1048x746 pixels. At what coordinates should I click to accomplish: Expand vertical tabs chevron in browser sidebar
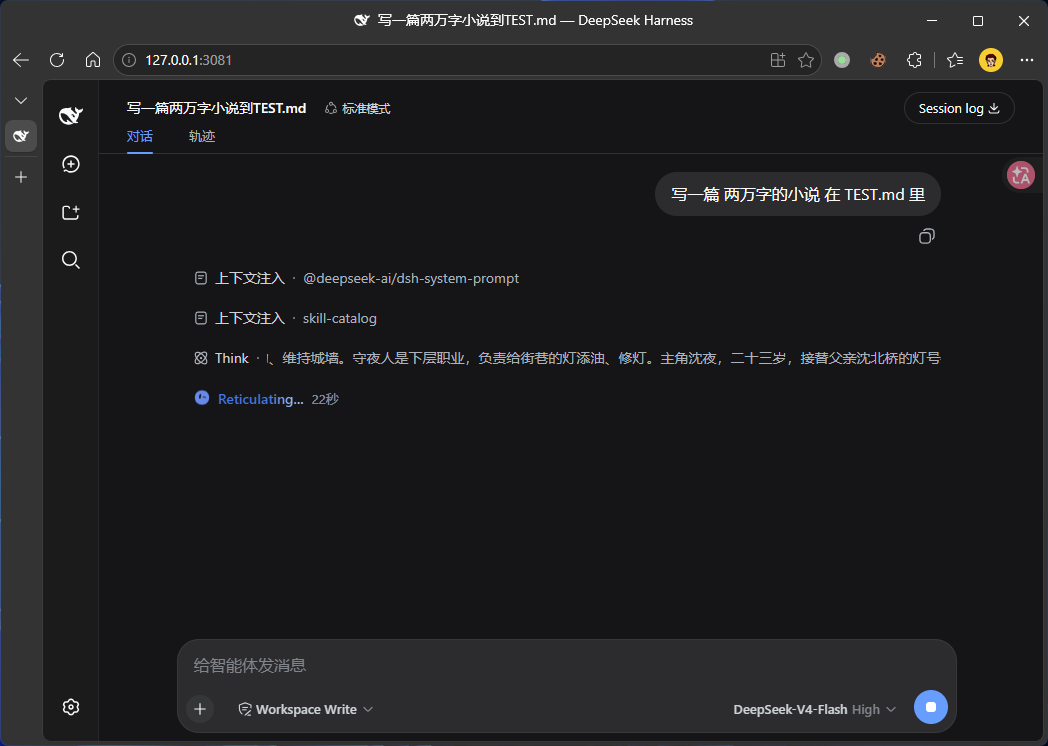point(21,100)
